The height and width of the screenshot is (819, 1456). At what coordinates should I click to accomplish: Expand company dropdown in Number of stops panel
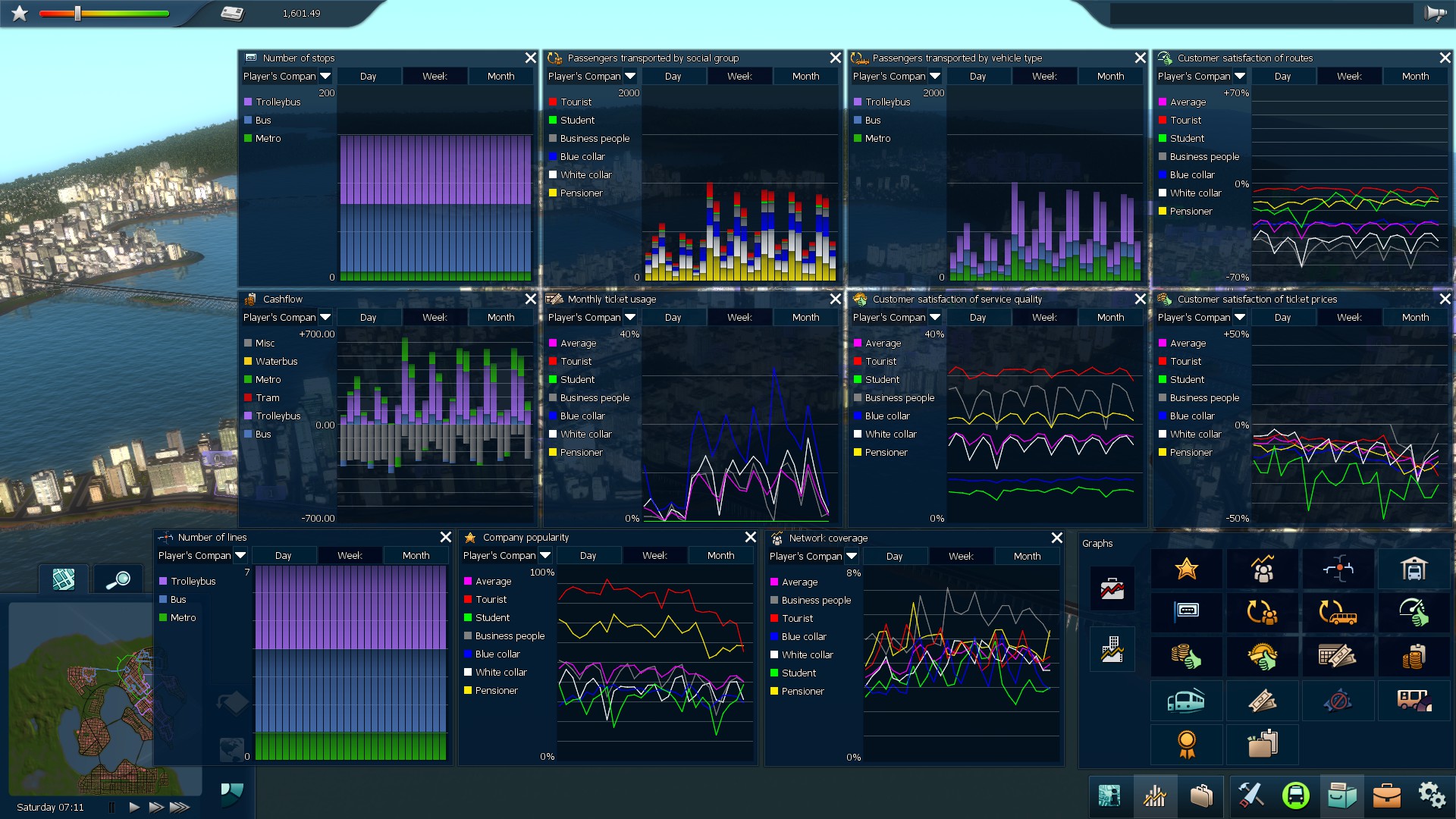pyautogui.click(x=325, y=76)
